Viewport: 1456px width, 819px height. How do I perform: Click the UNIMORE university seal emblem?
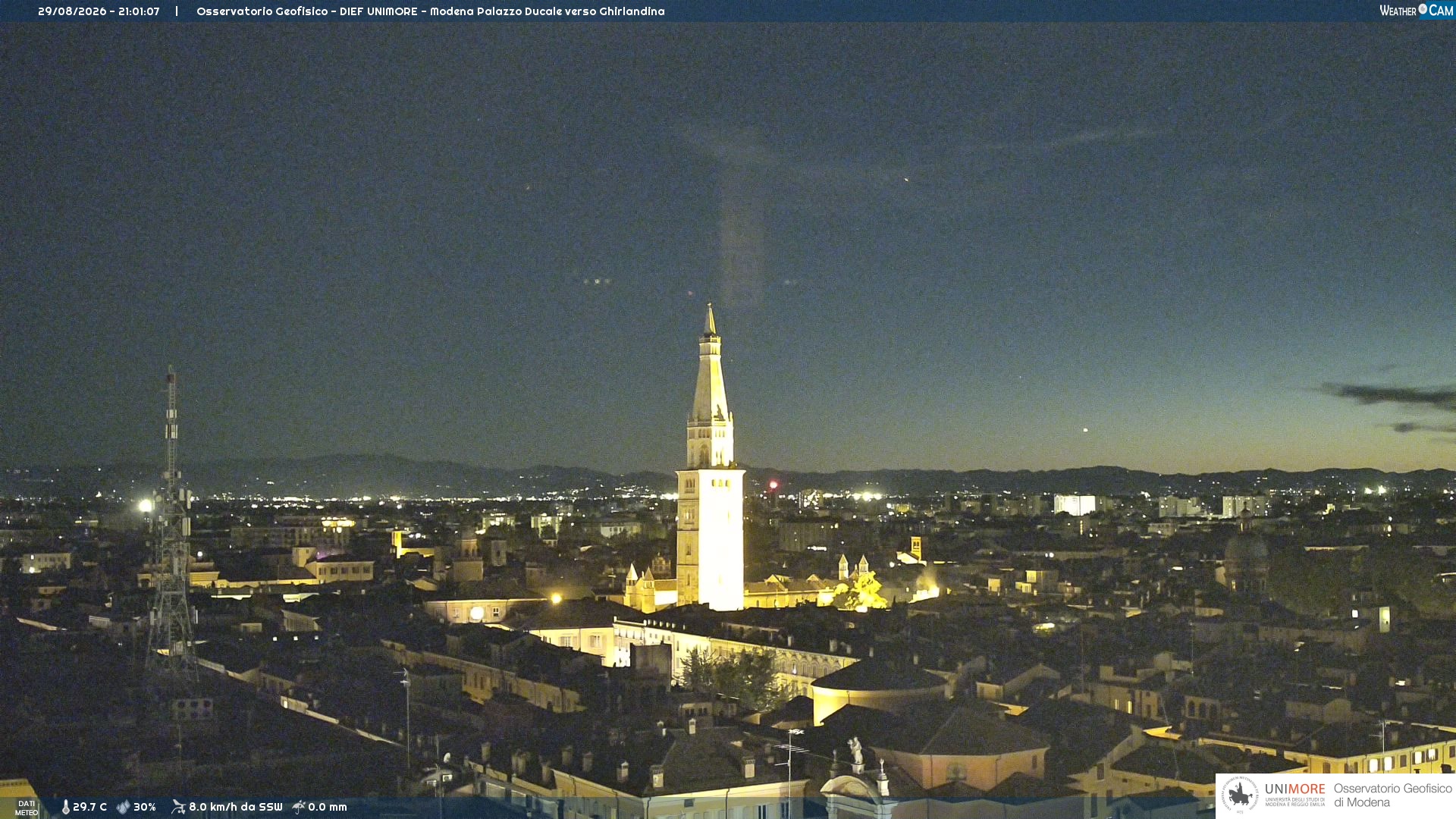(1239, 795)
